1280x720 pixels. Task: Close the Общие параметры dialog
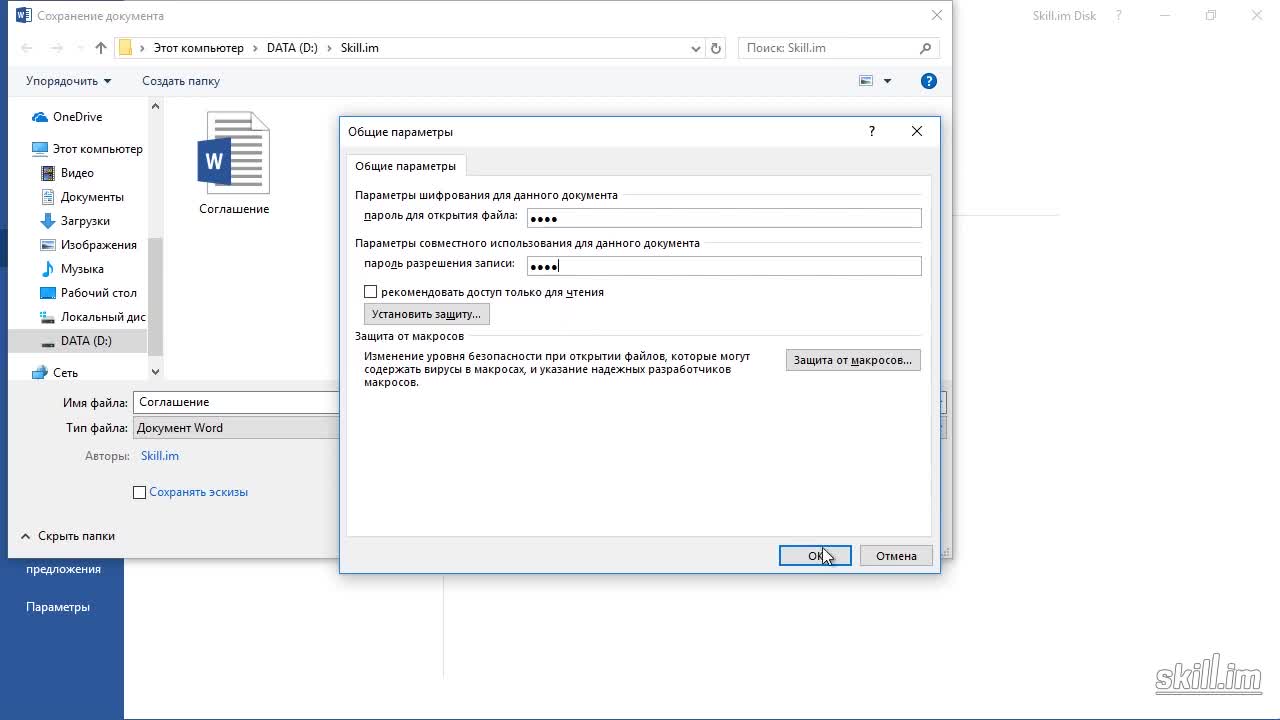[x=917, y=131]
